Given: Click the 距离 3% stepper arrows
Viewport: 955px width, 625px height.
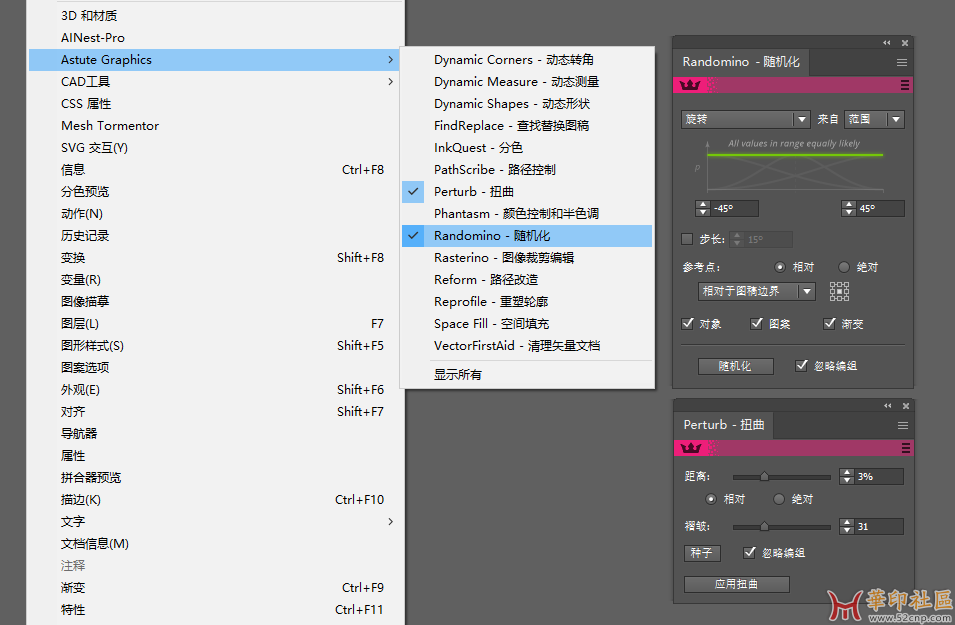Looking at the screenshot, I should [x=847, y=476].
